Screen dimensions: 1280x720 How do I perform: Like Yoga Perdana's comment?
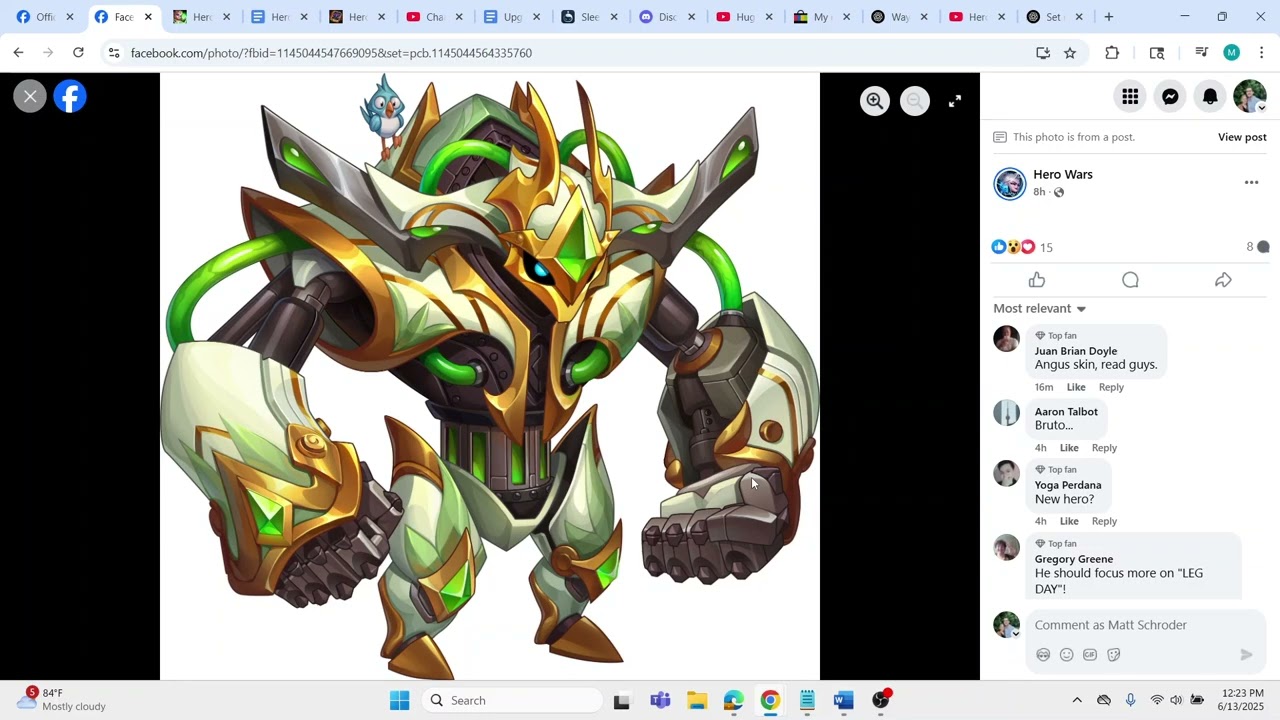tap(1069, 521)
